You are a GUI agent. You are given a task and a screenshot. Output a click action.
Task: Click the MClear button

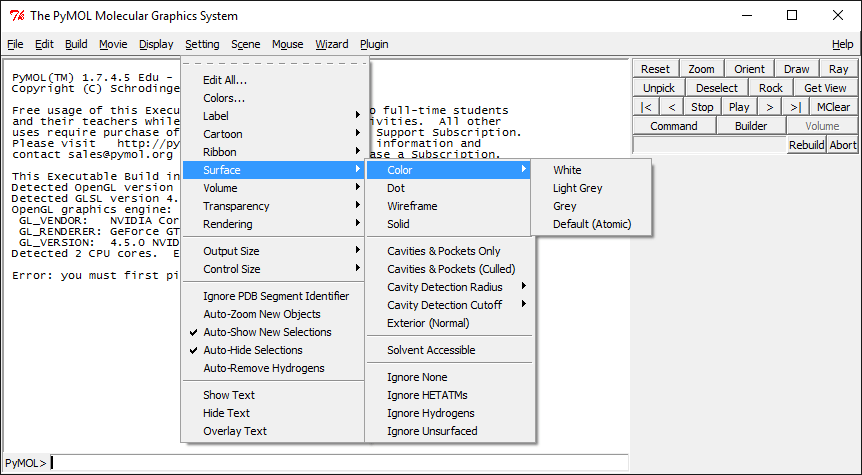833,107
